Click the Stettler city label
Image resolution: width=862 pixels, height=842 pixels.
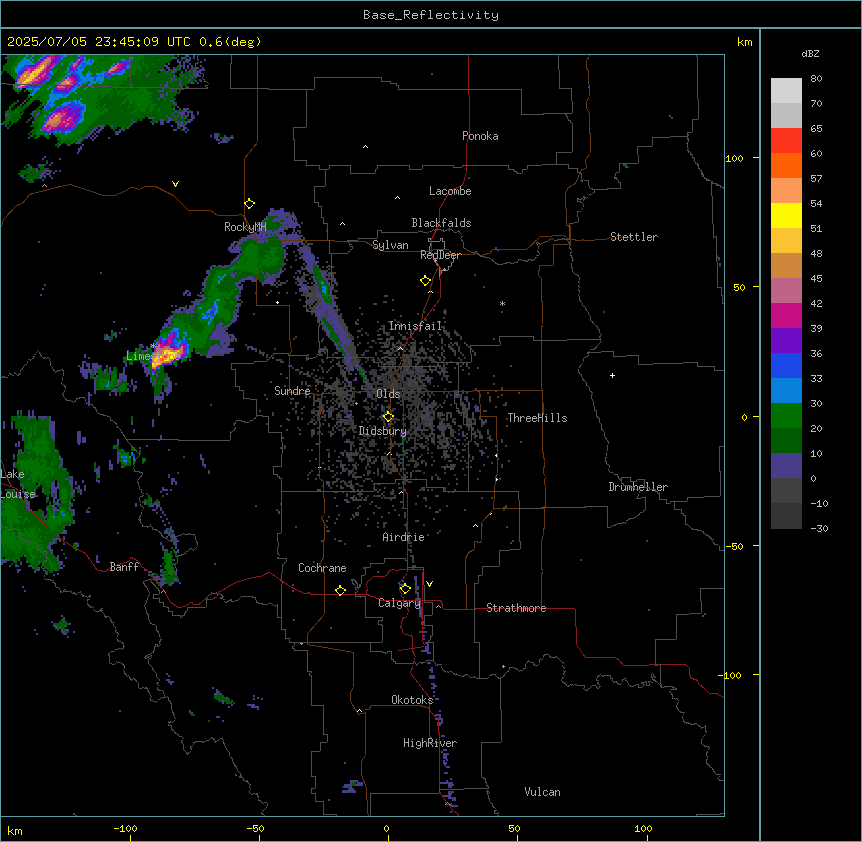coord(634,237)
